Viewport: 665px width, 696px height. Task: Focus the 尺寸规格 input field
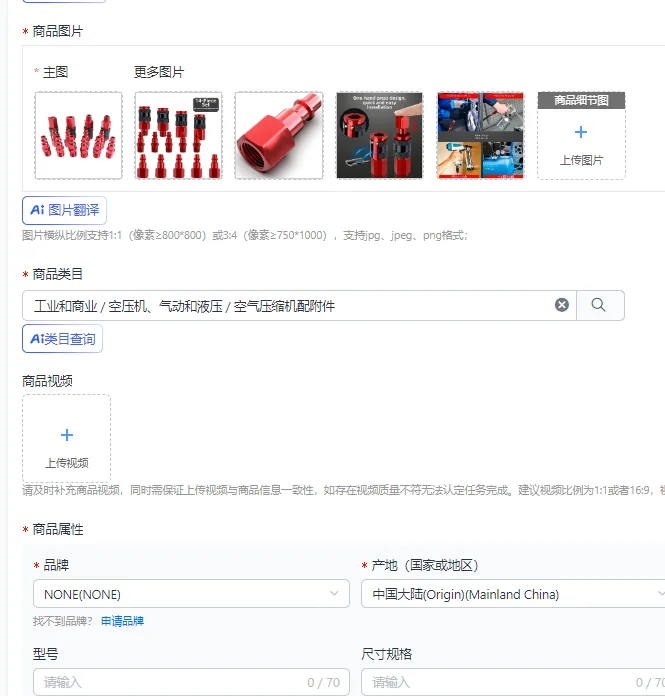point(513,682)
